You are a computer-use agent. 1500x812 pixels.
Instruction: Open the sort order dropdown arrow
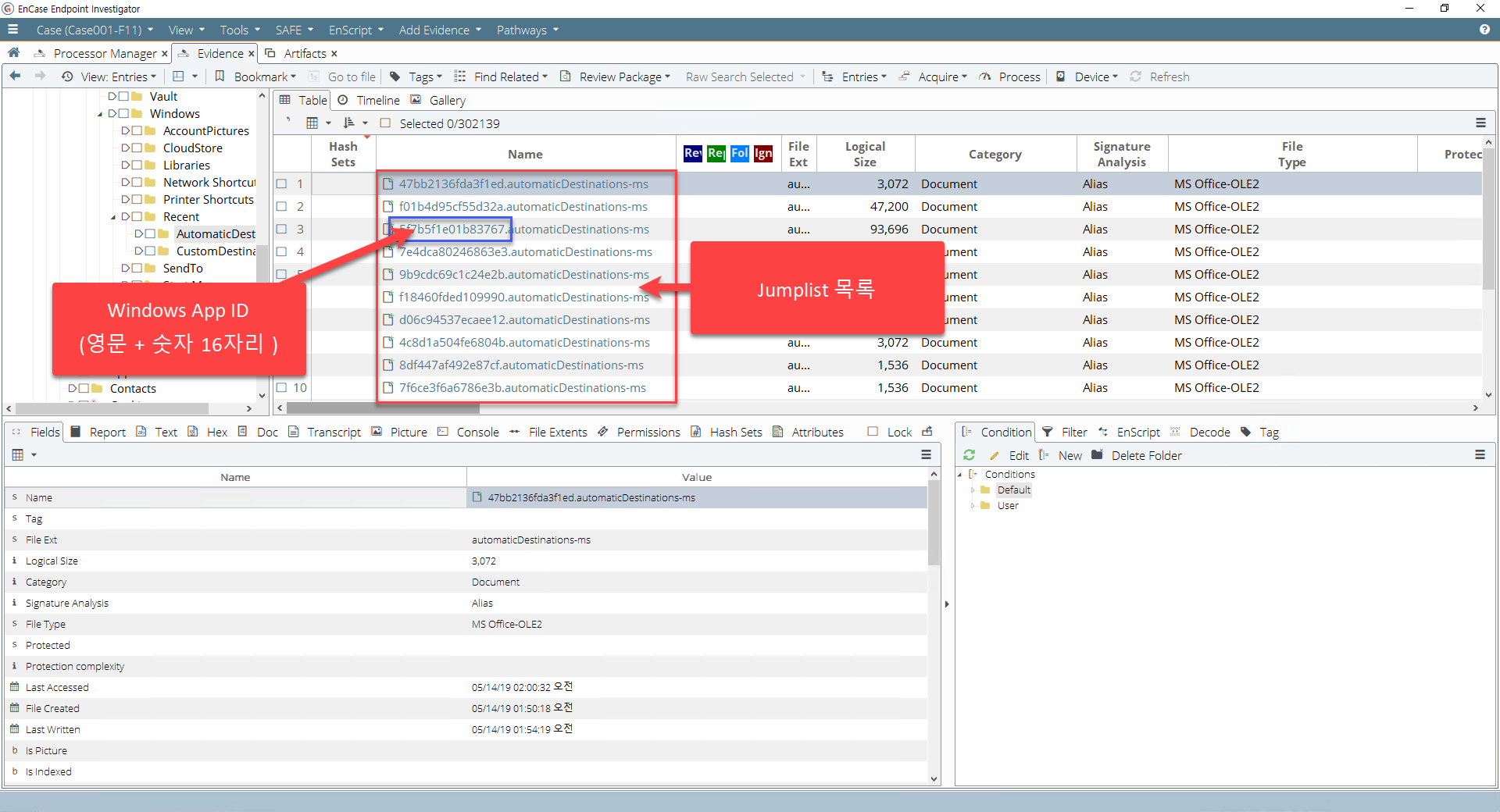click(x=365, y=123)
